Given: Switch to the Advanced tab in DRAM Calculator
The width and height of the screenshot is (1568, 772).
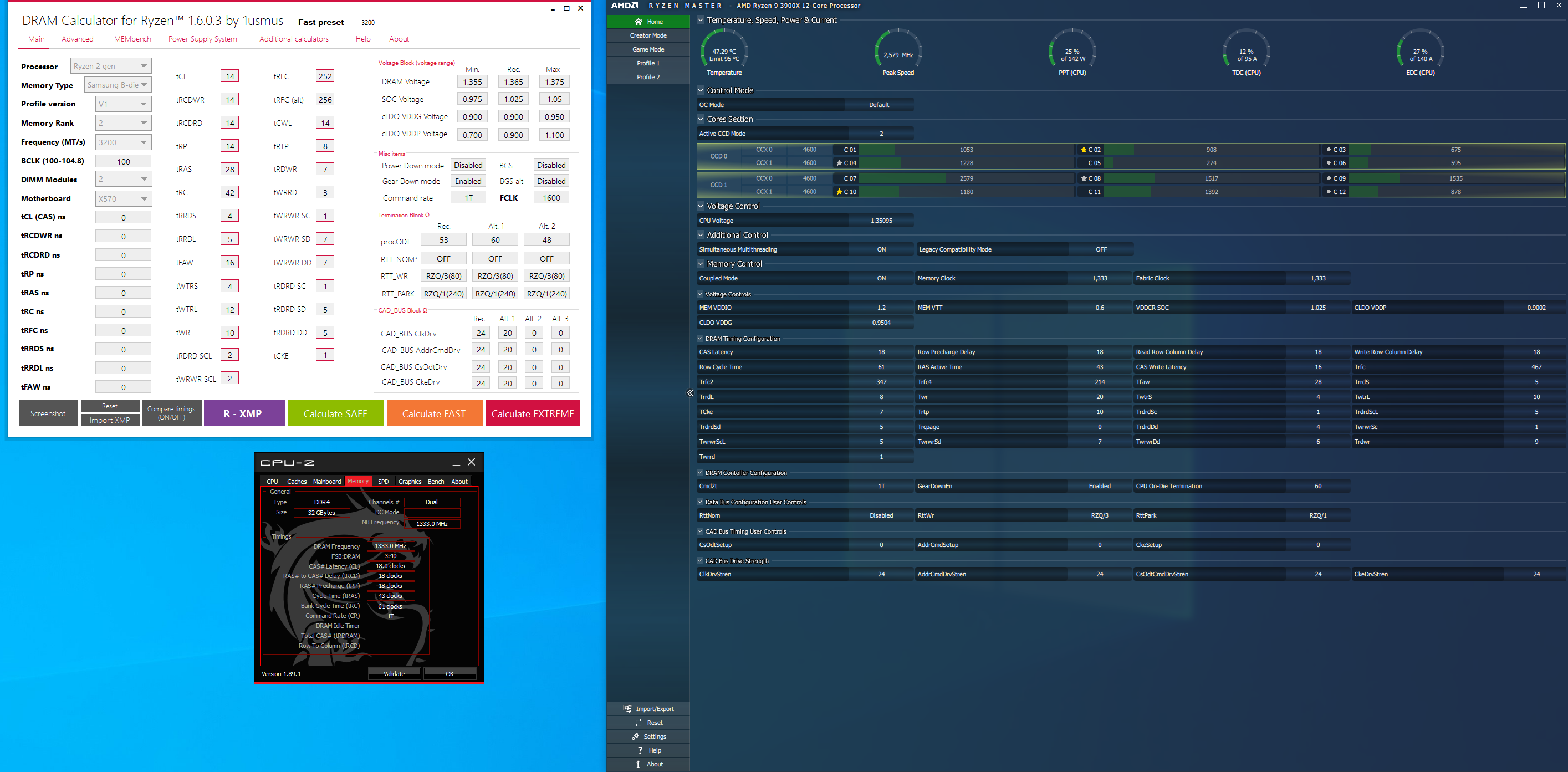Looking at the screenshot, I should [77, 39].
